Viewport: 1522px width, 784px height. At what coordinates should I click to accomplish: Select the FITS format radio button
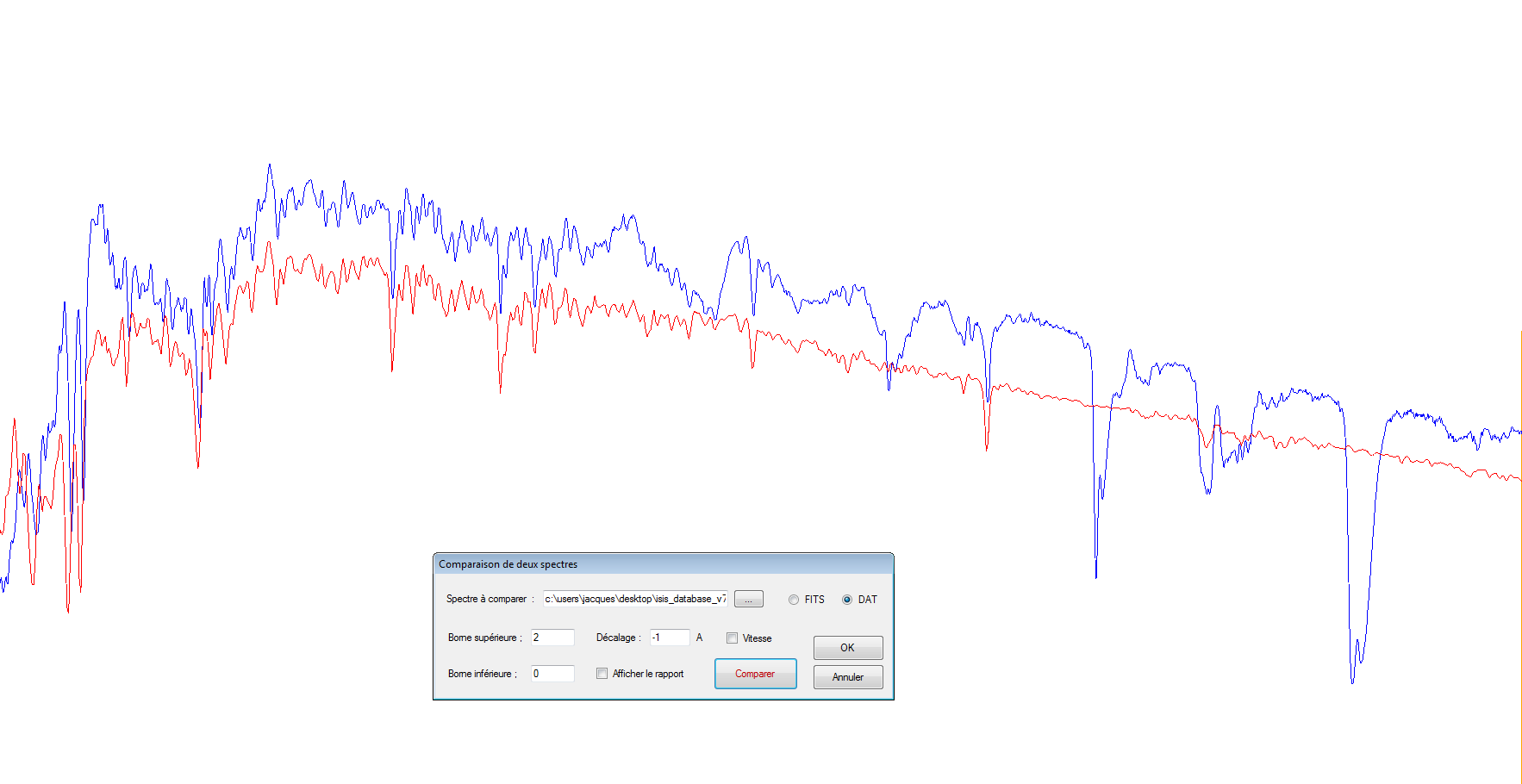[794, 600]
